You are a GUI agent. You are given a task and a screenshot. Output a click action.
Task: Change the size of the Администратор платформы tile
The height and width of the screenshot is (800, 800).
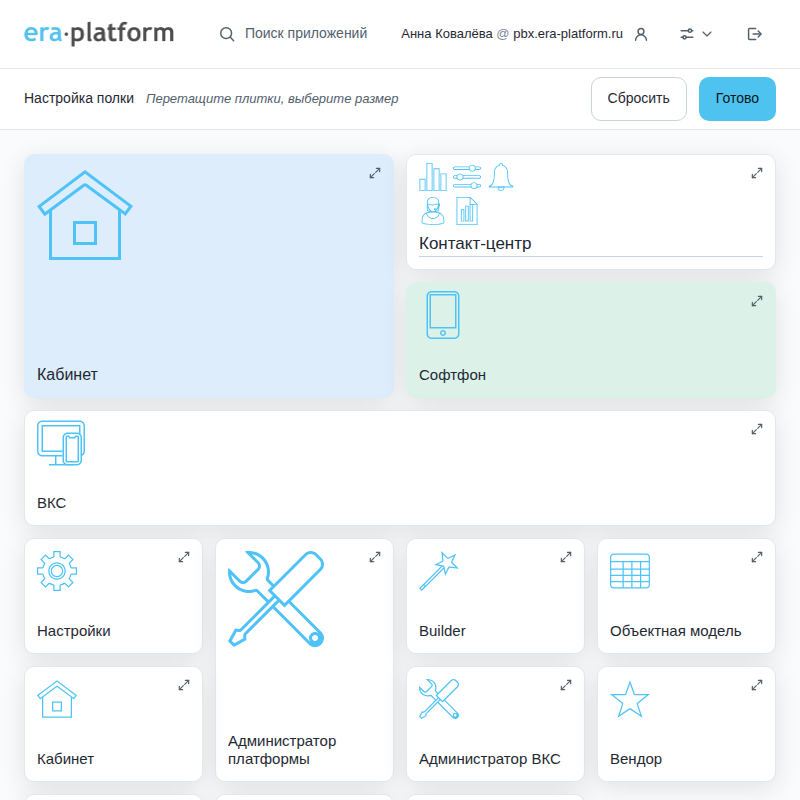tap(375, 557)
